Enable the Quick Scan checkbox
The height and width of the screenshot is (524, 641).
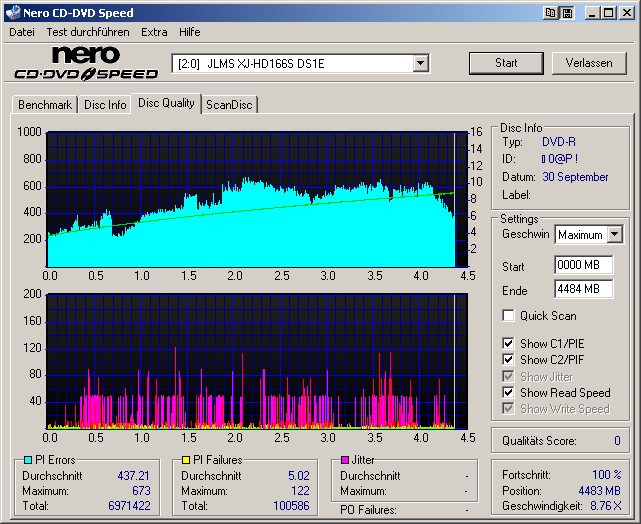click(509, 316)
